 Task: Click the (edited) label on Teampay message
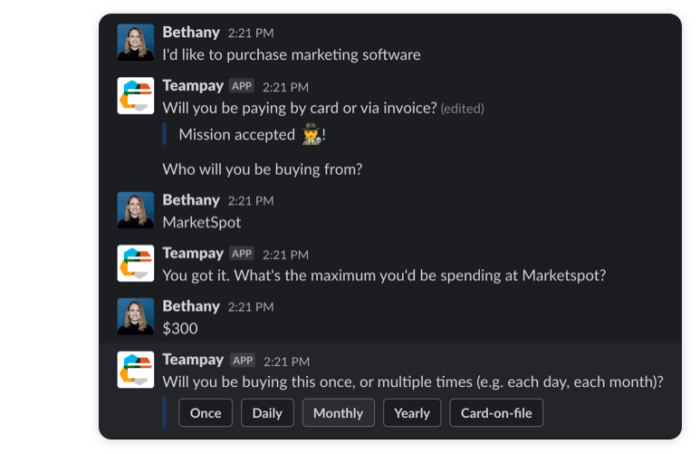pyautogui.click(x=462, y=108)
